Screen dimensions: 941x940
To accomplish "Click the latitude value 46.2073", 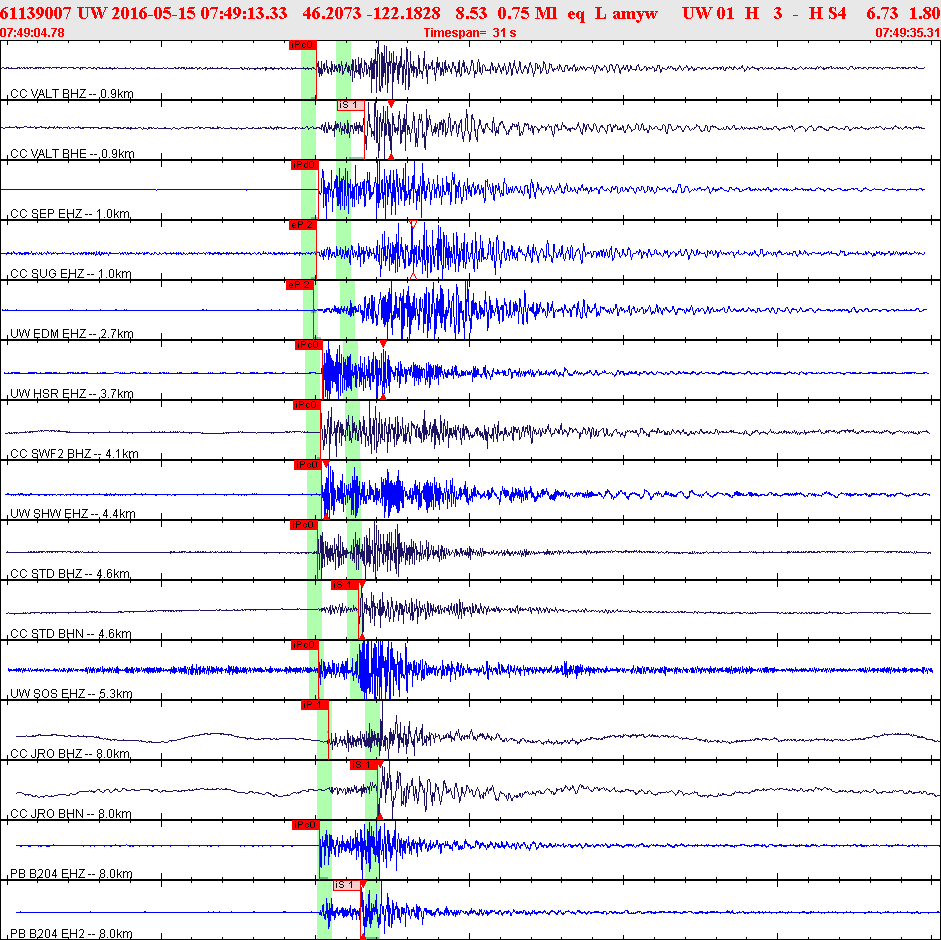I will coord(332,13).
